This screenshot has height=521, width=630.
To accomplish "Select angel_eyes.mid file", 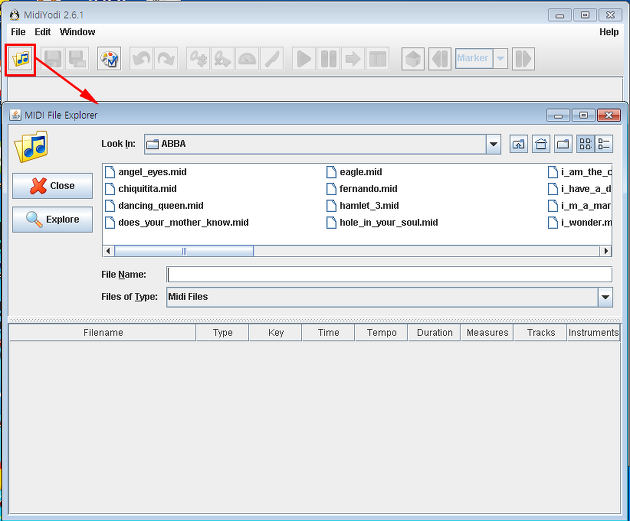I will (146, 172).
